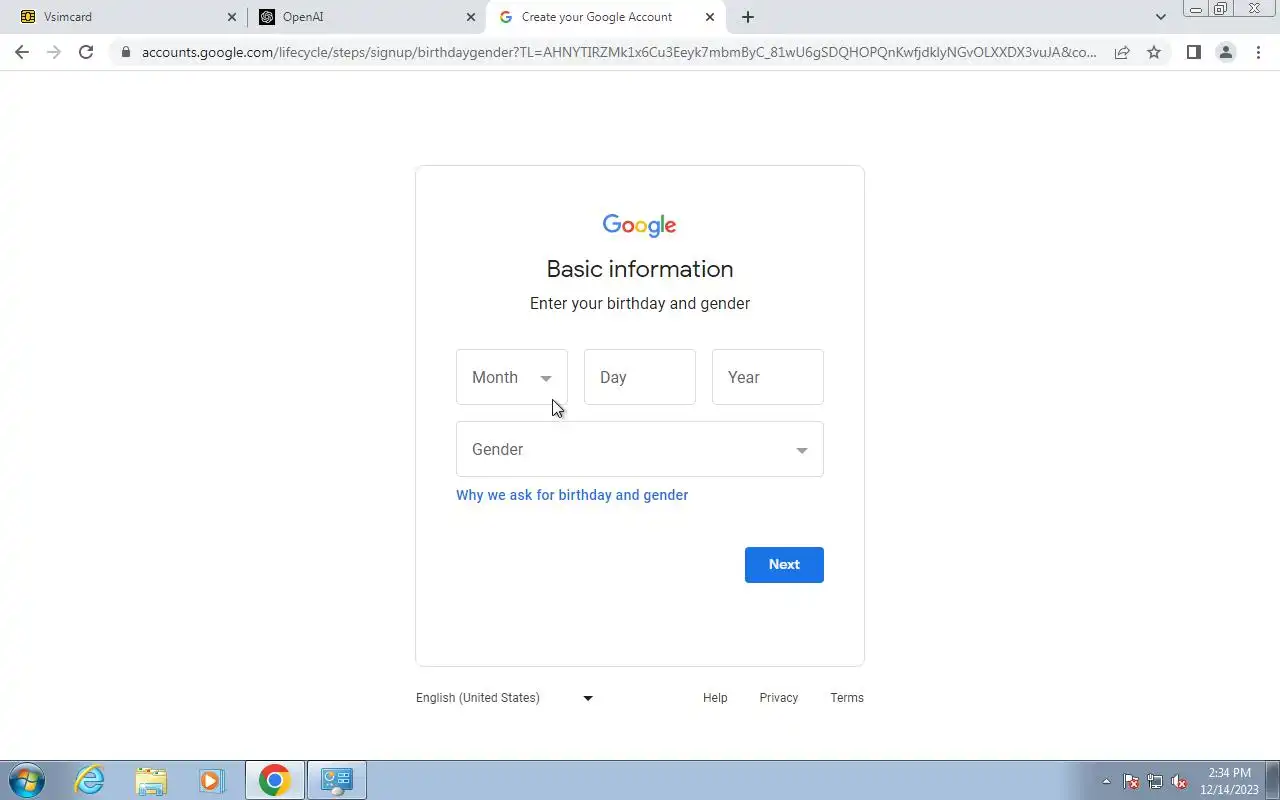1280x800 pixels.
Task: Open the Privacy link
Action: tap(779, 698)
